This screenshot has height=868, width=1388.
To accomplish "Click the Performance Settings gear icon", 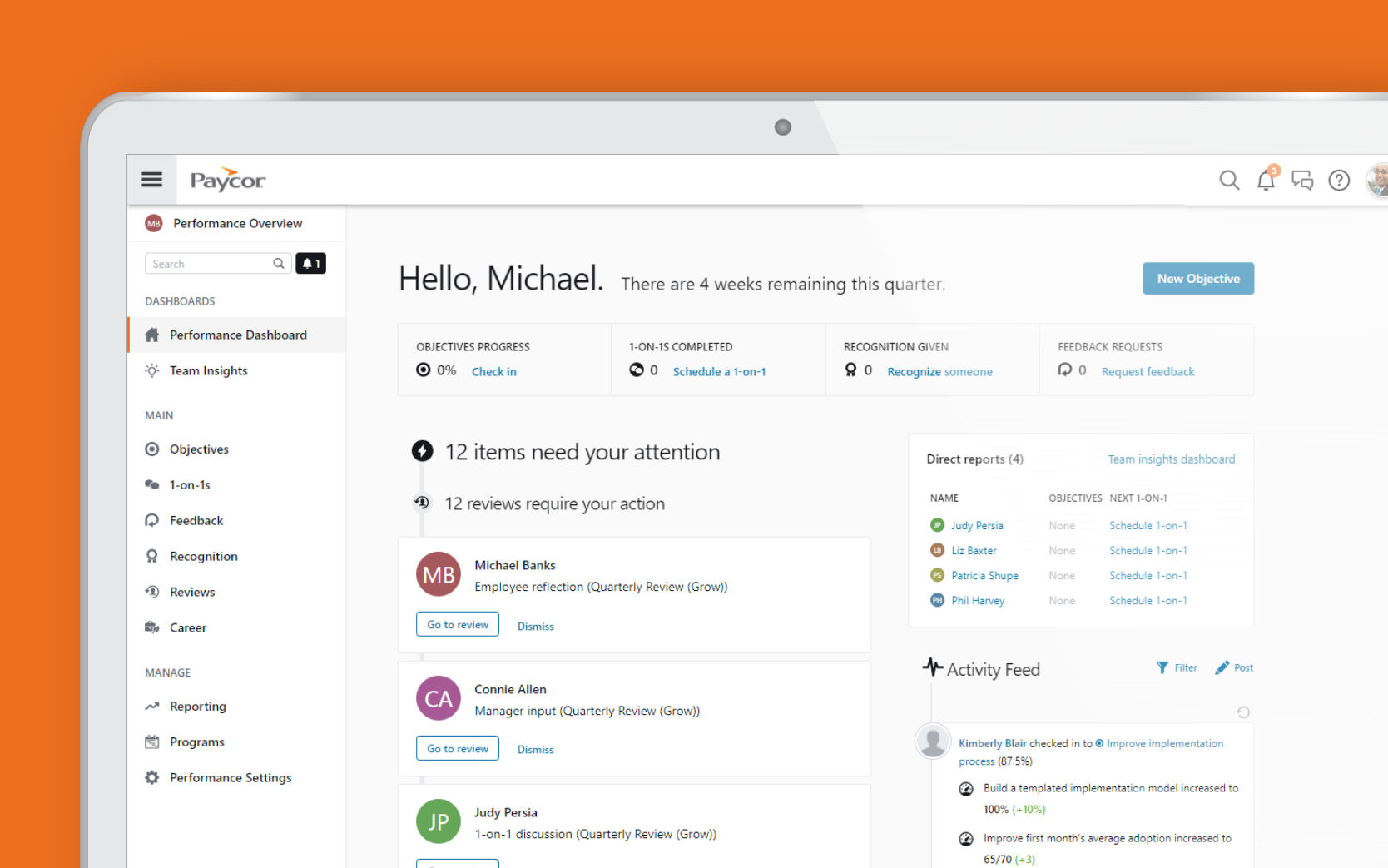I will [x=151, y=777].
